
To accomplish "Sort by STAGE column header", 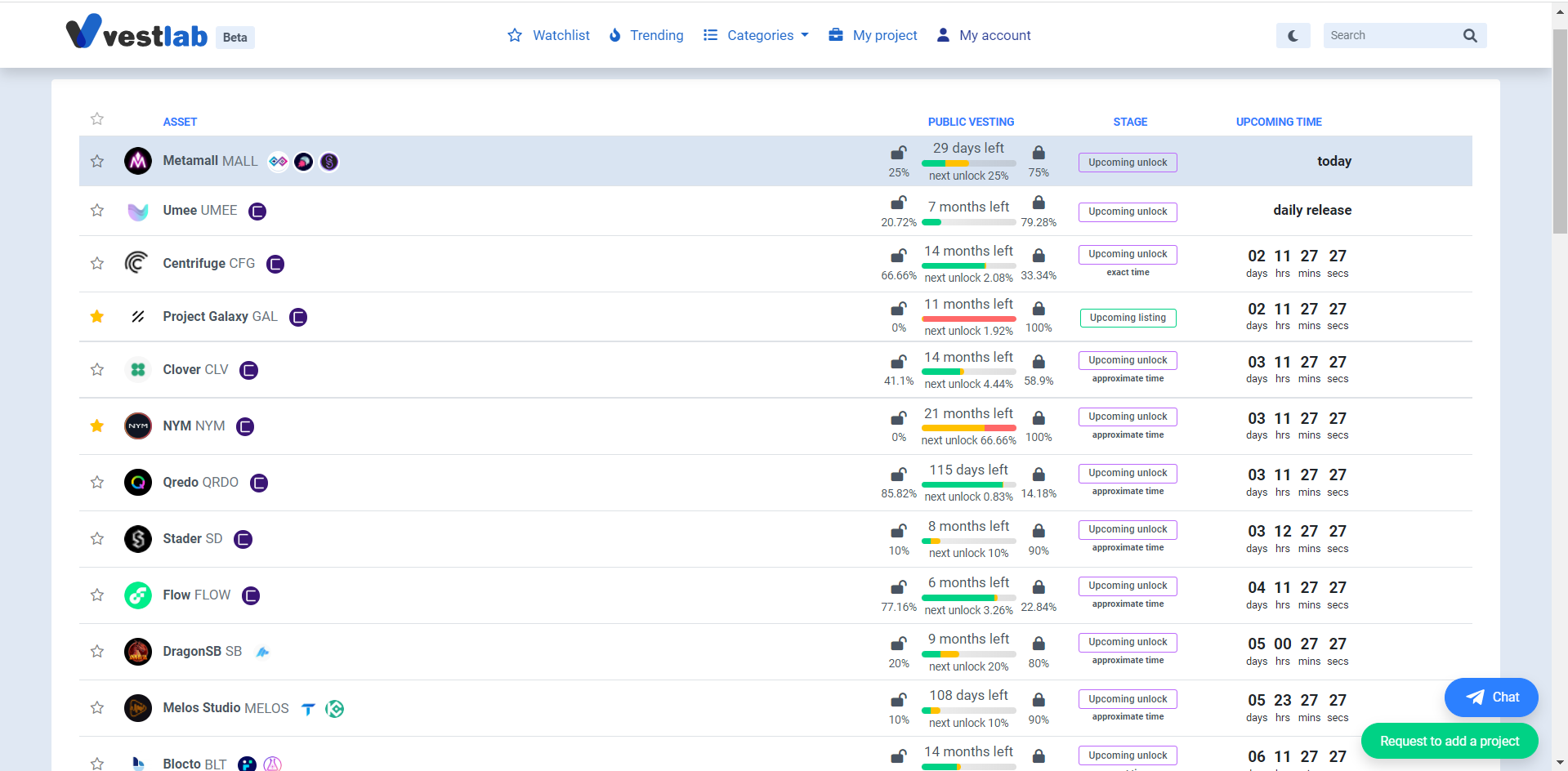I will (1130, 122).
